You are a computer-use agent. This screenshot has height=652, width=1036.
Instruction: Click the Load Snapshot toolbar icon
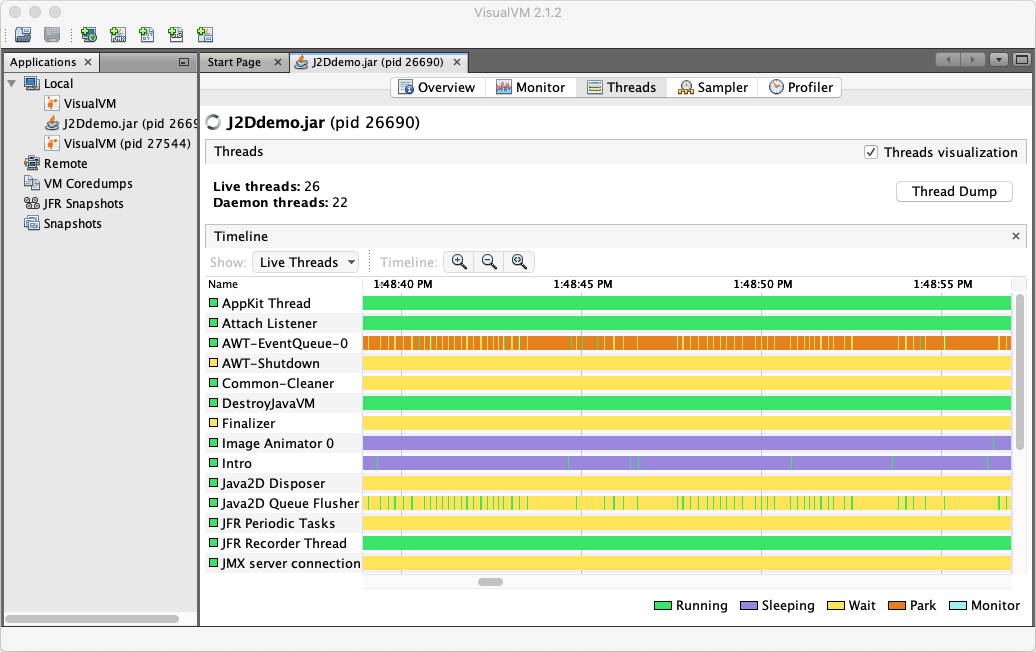23,34
